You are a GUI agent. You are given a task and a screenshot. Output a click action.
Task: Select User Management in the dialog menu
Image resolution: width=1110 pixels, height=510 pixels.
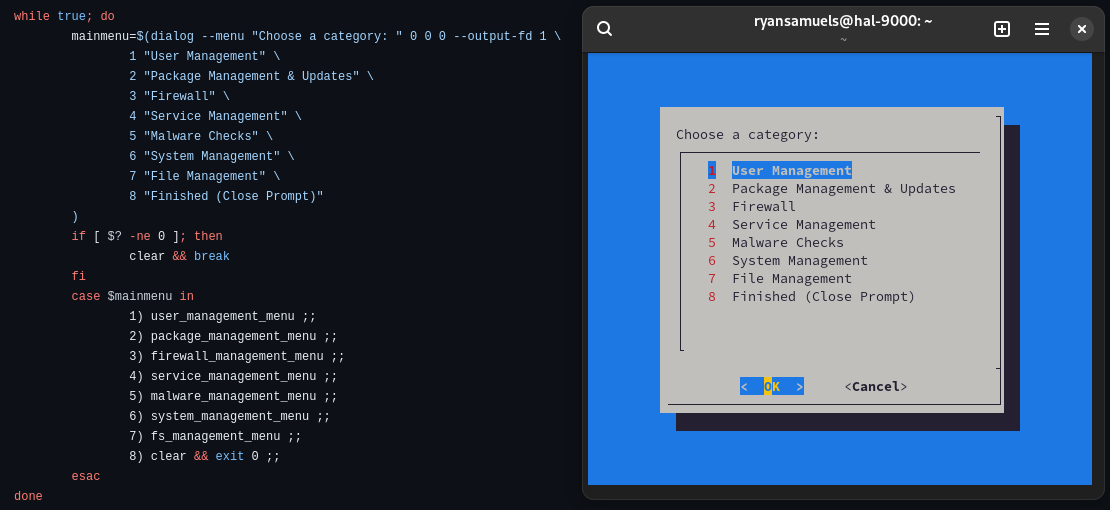pos(791,170)
